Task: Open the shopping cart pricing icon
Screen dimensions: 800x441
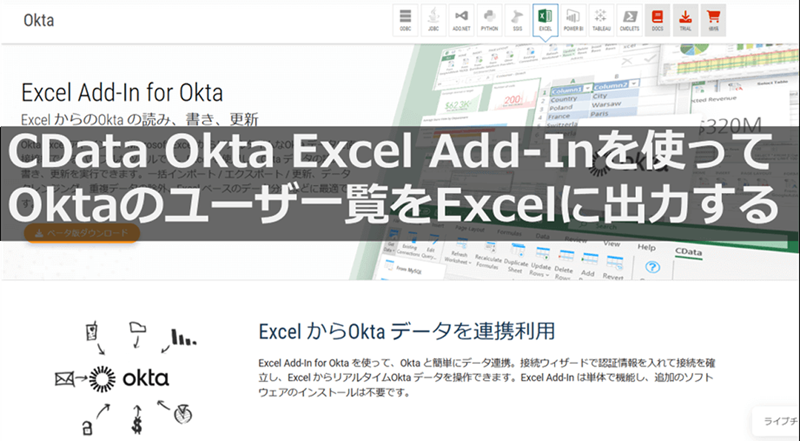Action: click(x=713, y=20)
